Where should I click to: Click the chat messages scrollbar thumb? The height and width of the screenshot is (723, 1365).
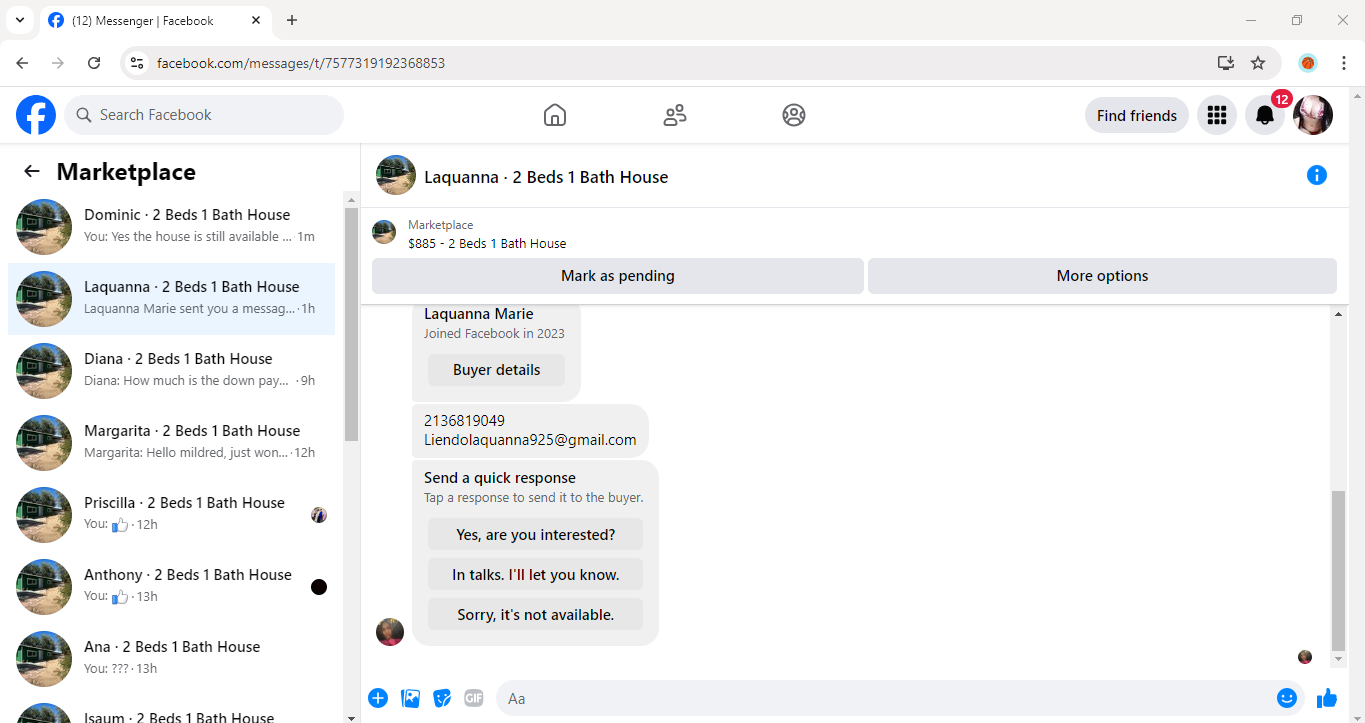coord(1339,570)
